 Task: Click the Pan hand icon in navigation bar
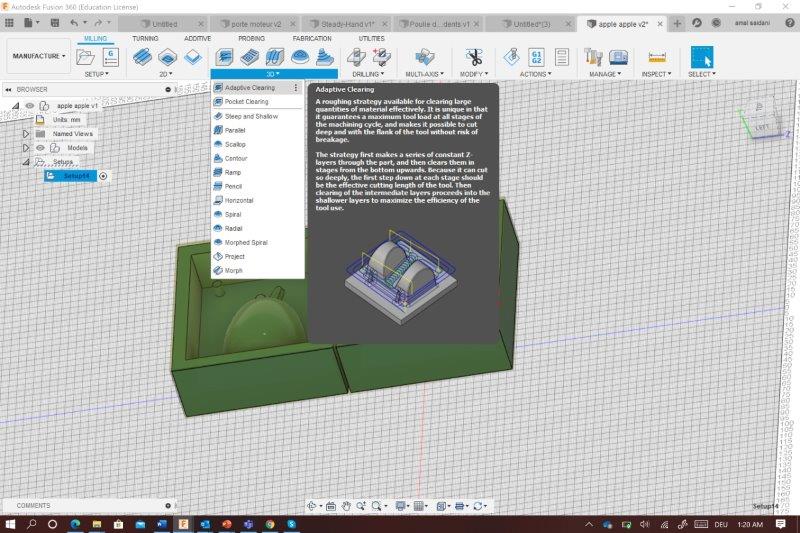pos(346,506)
